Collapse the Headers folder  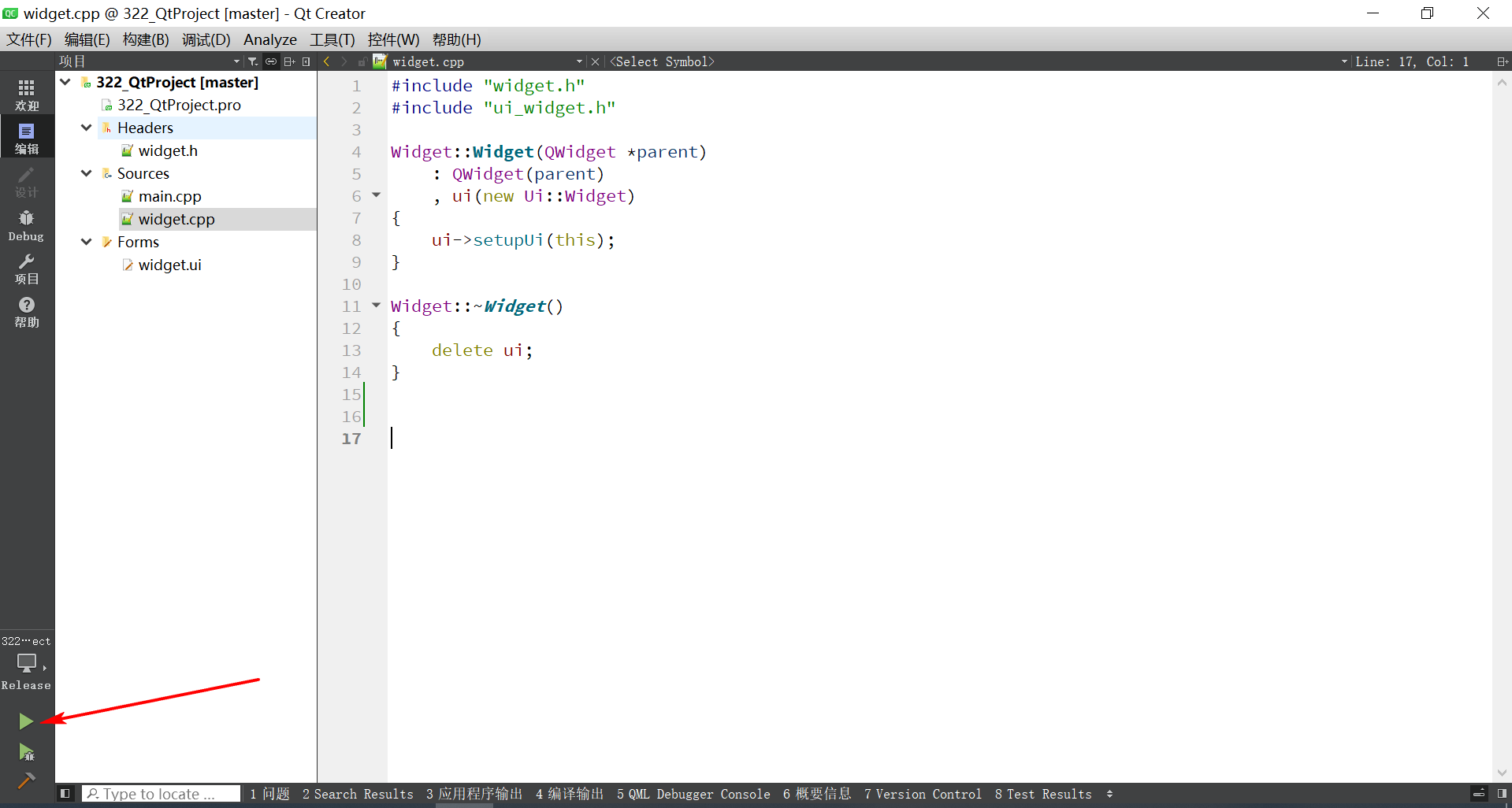87,128
